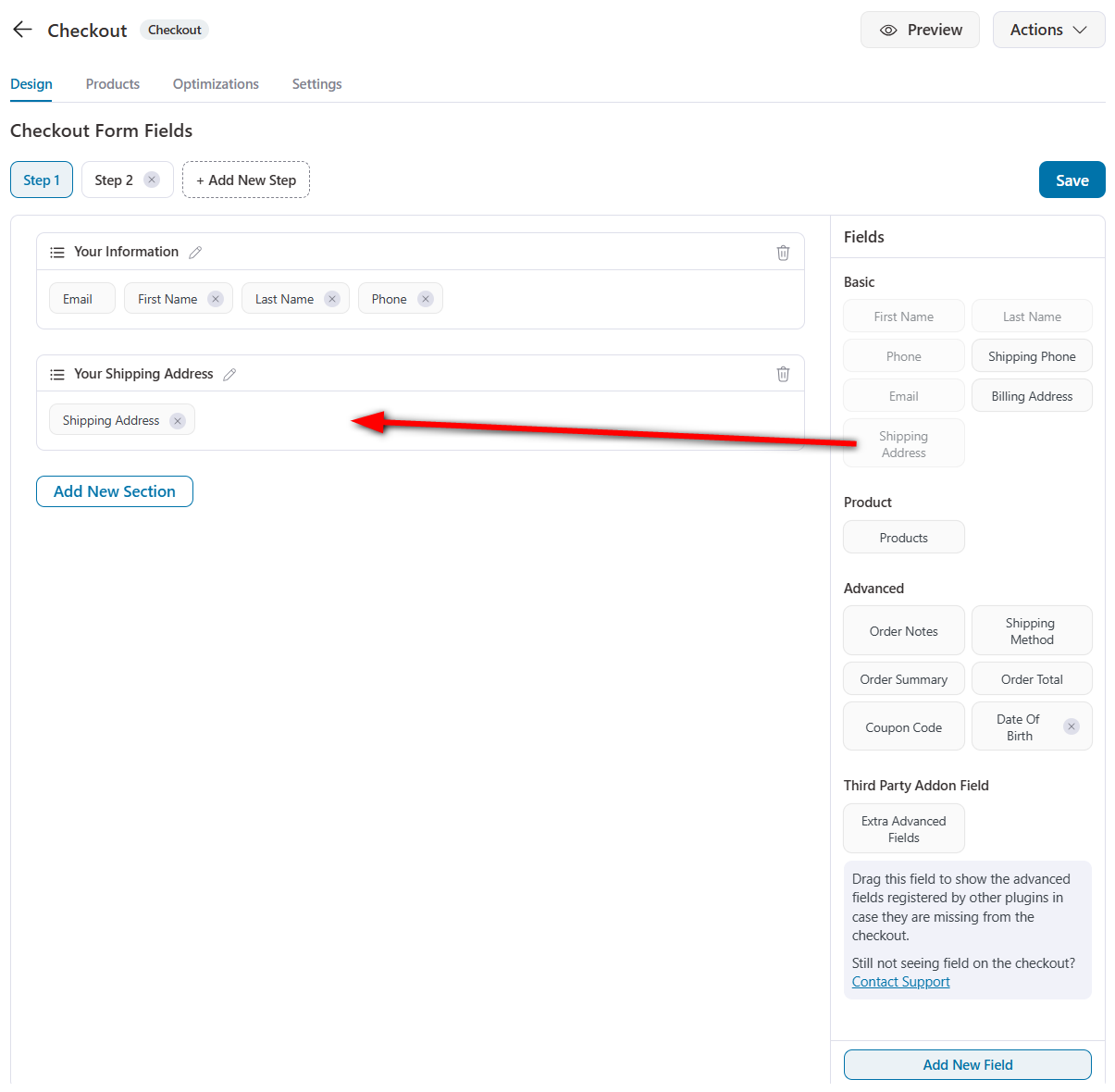Click the Third Party Addon Field heading
Screen dimensions: 1115x1092
point(916,785)
